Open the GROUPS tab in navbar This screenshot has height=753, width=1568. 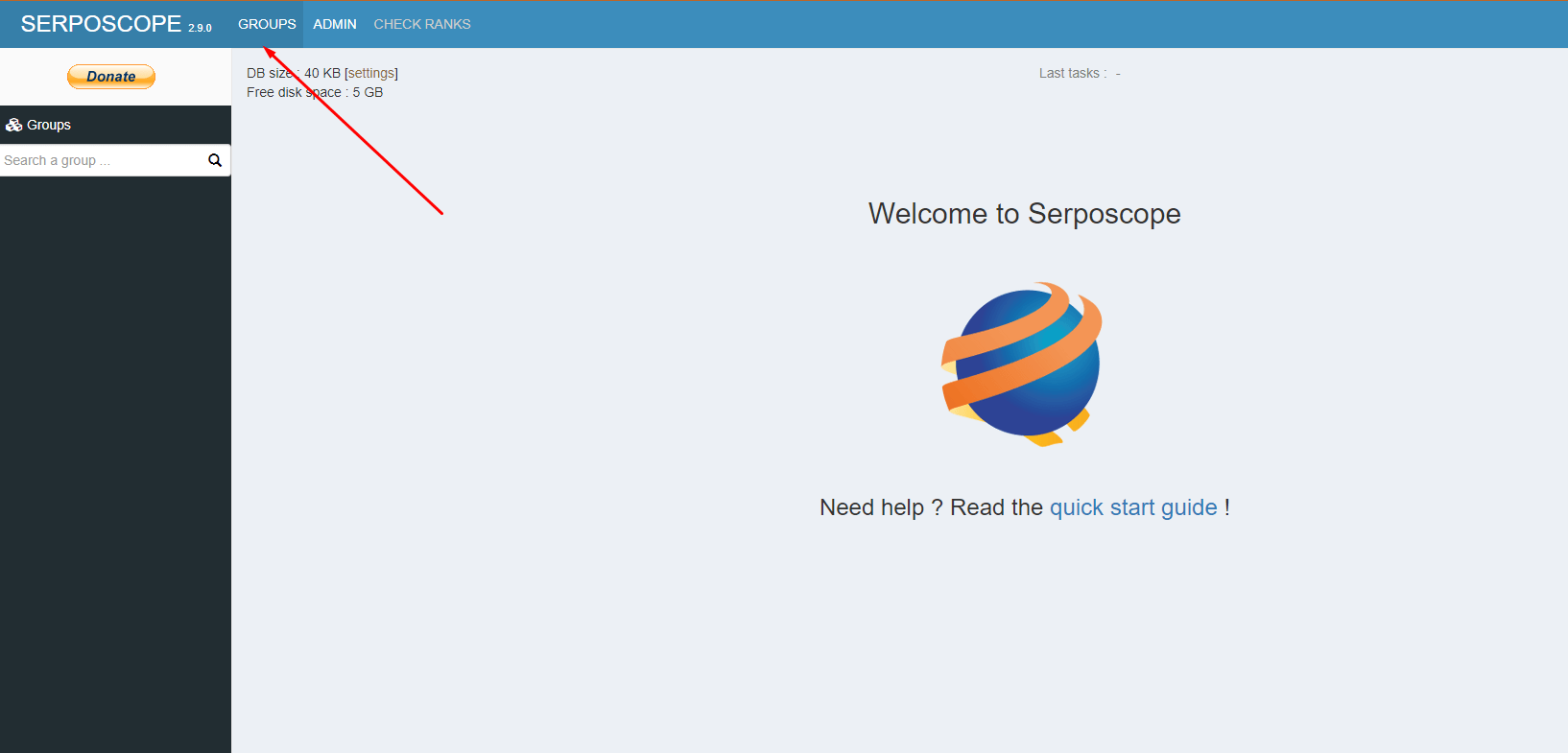click(x=267, y=24)
